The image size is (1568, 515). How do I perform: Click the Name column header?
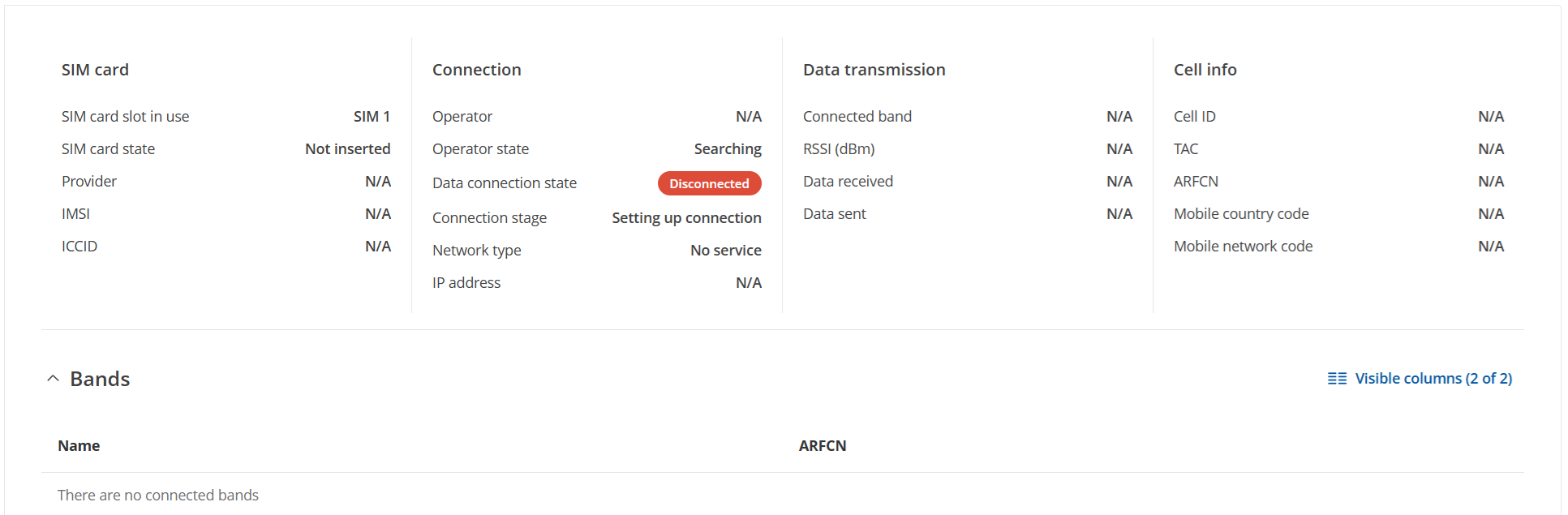point(79,446)
